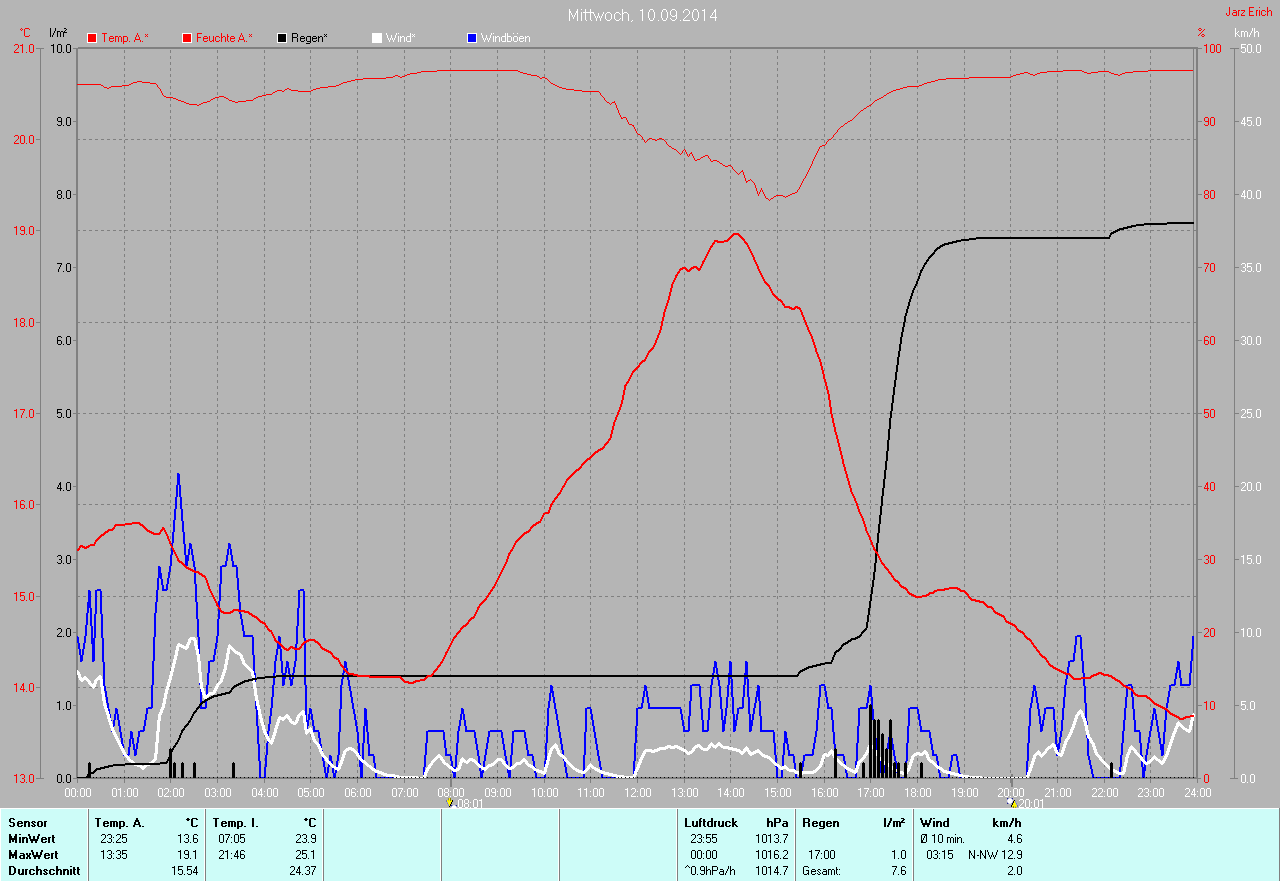The width and height of the screenshot is (1280, 881).
Task: Select the 'Wind*' legend label
Action: point(401,38)
